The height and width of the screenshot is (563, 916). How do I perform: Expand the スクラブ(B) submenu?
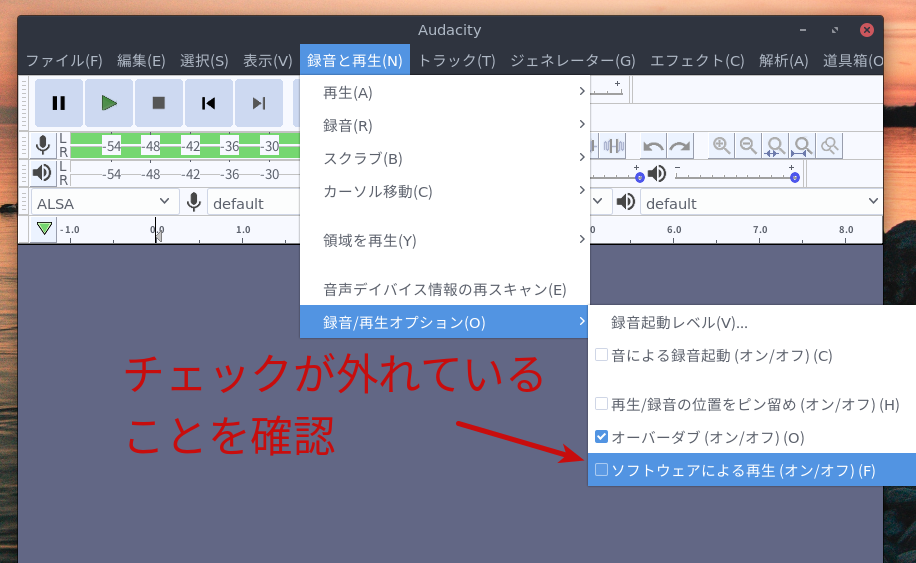pos(445,158)
